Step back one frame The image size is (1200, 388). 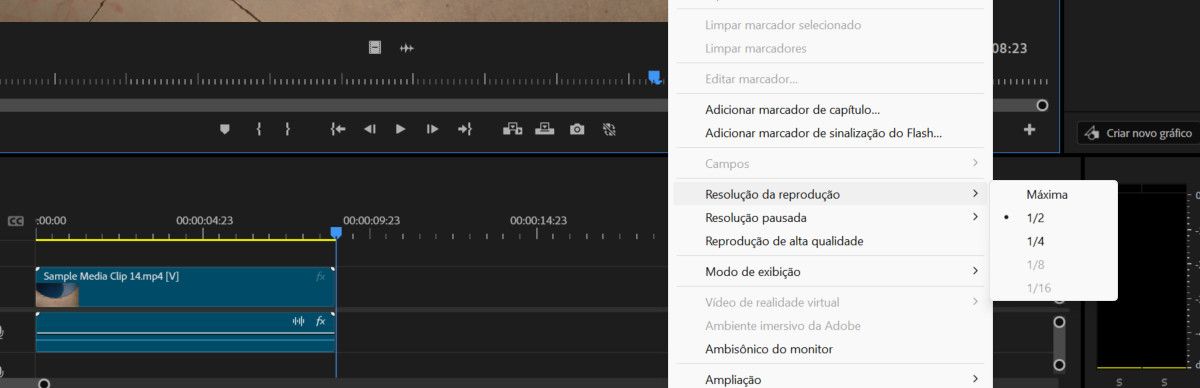(x=370, y=129)
